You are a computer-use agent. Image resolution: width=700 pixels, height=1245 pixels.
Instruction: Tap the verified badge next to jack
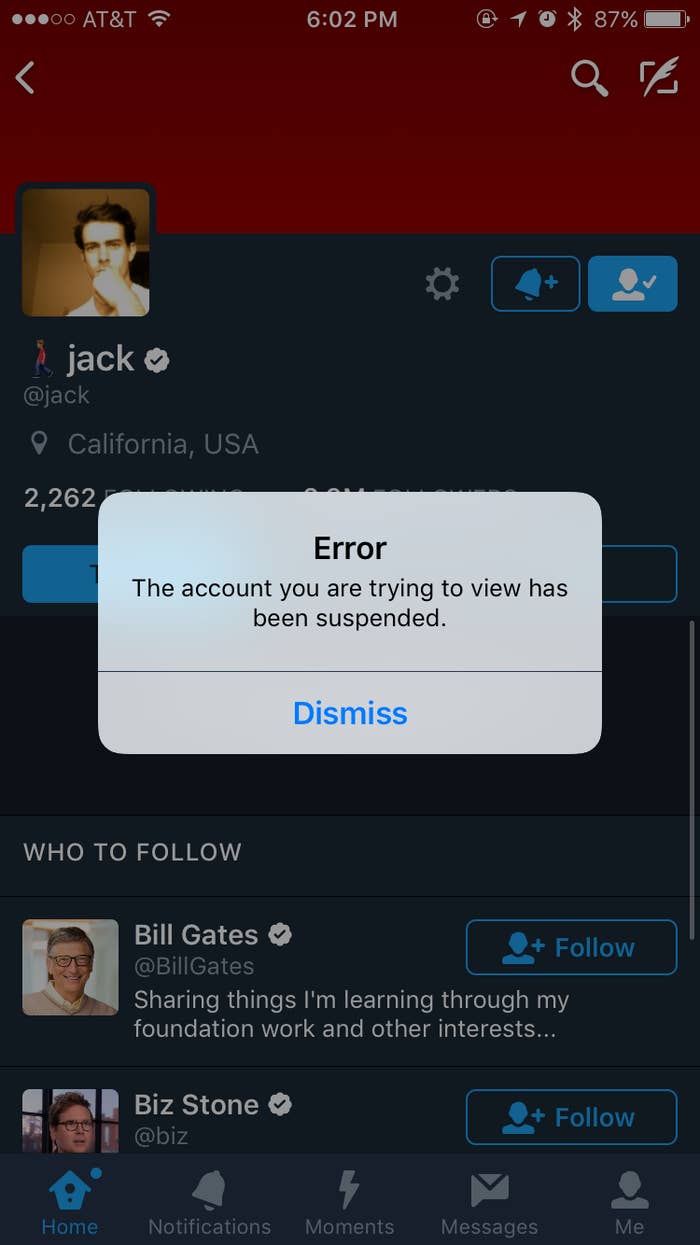[157, 360]
